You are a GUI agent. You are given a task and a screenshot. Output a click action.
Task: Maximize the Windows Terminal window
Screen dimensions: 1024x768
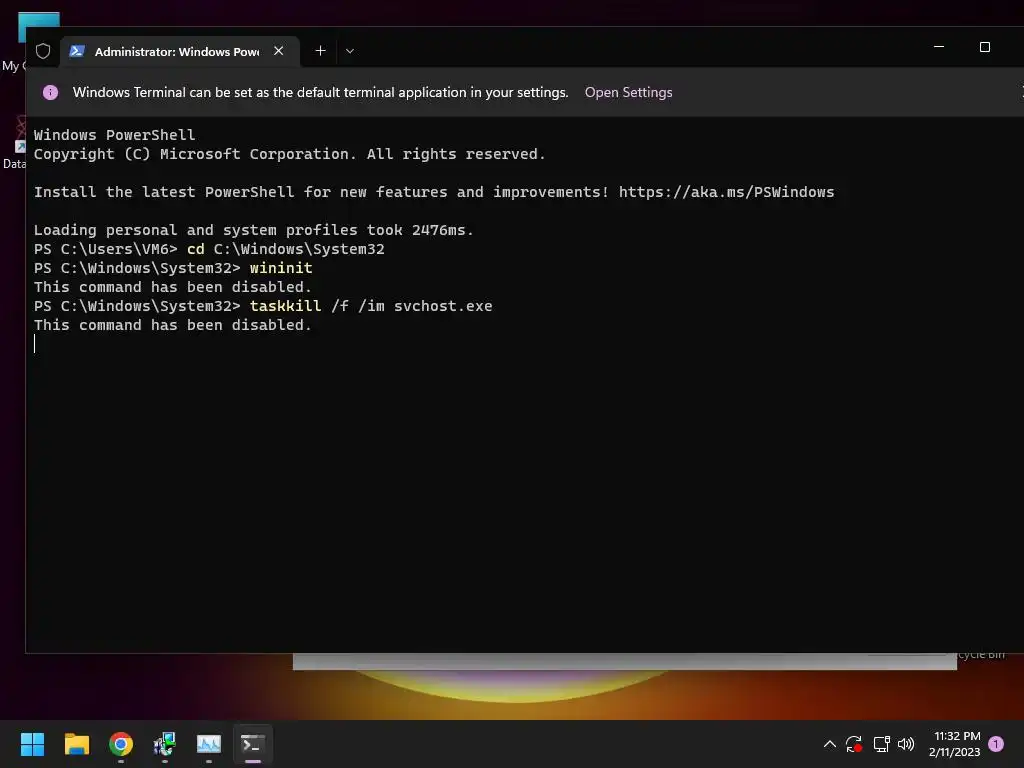(985, 47)
